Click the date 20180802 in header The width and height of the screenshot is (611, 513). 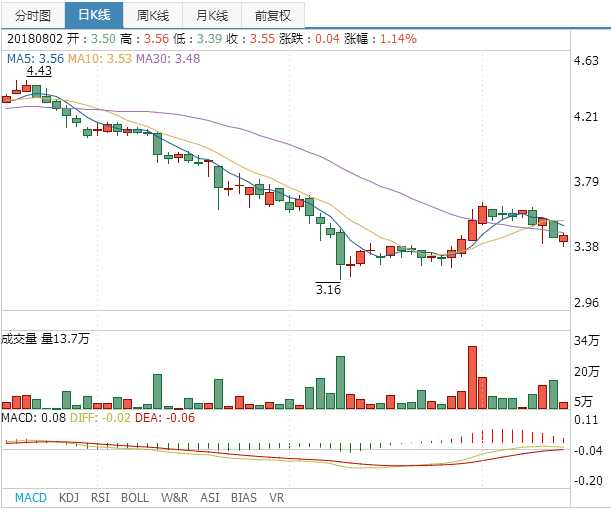click(x=35, y=39)
